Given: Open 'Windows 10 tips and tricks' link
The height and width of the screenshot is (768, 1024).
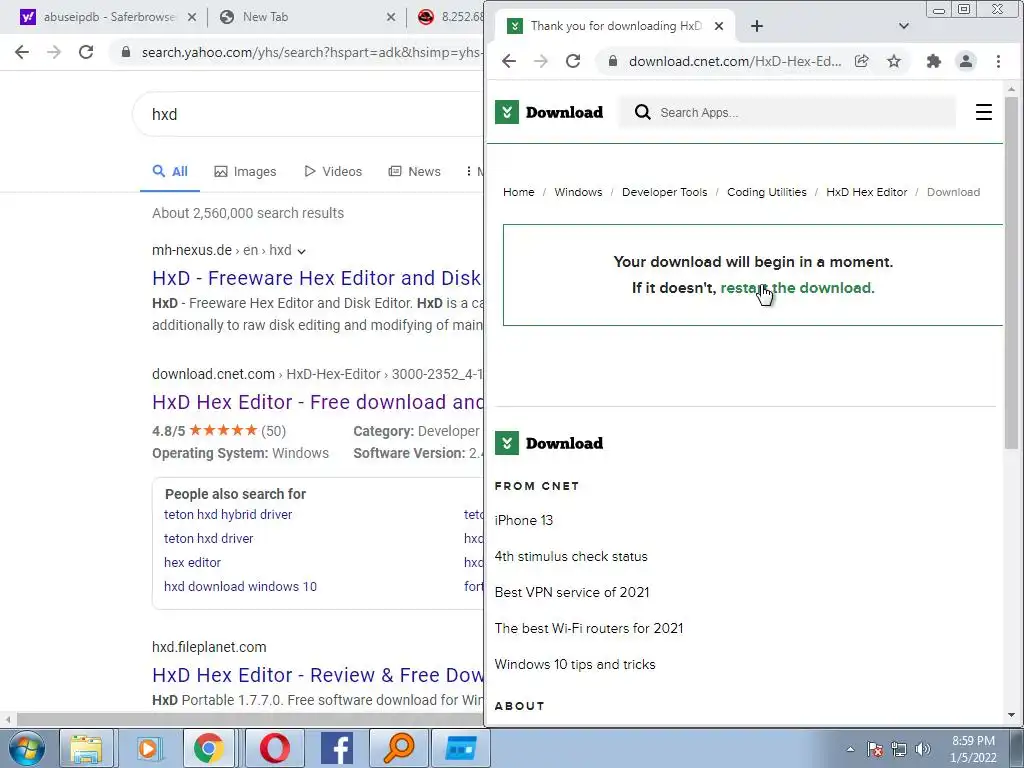Looking at the screenshot, I should click(575, 664).
